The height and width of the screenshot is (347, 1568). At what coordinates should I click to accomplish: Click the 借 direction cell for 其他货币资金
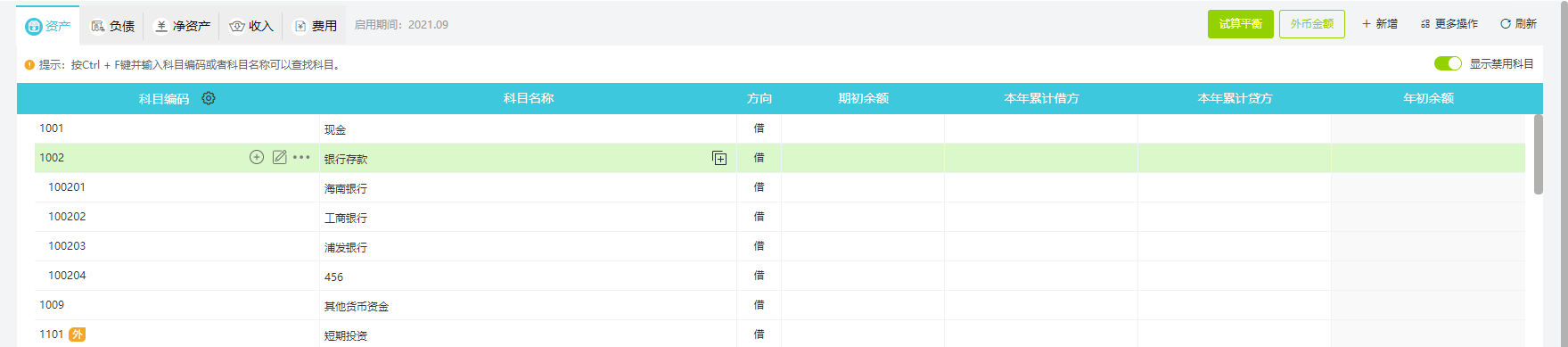click(759, 305)
